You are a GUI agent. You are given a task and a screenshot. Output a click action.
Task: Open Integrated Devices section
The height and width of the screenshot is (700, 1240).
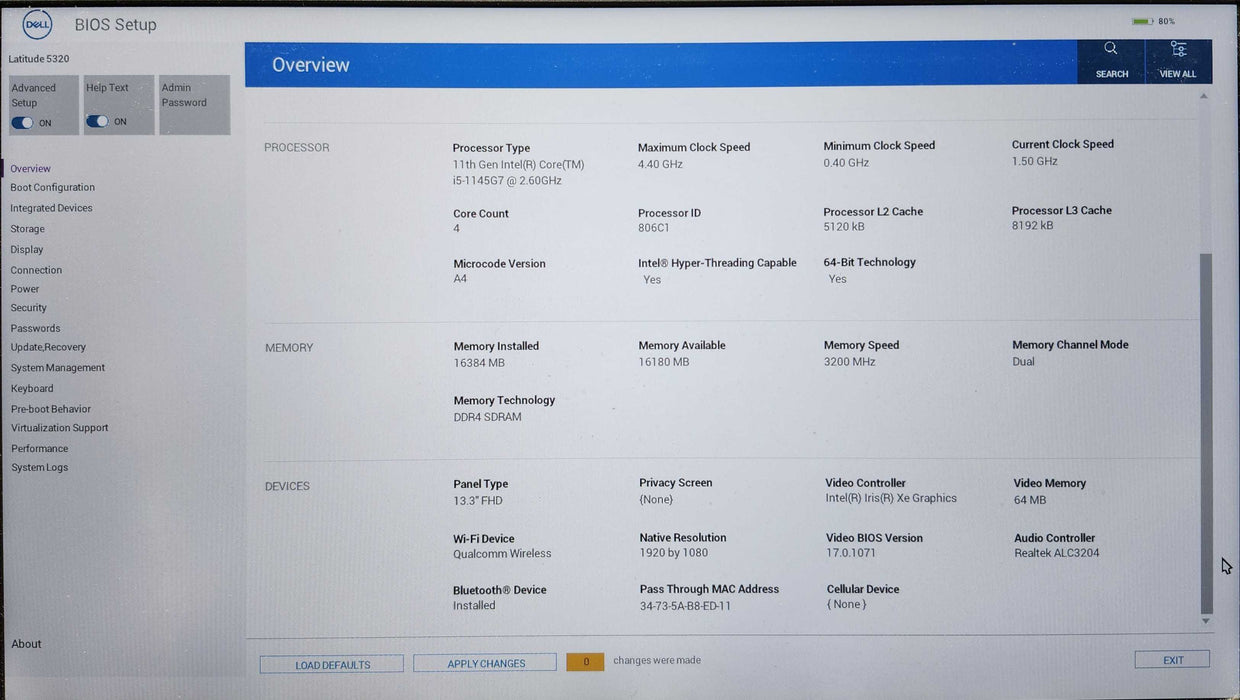click(52, 208)
